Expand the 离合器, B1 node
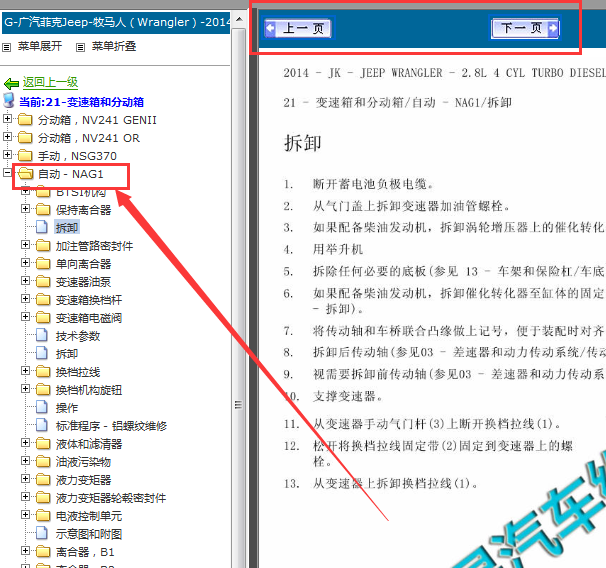Viewport: 606px width, 568px height. click(25, 551)
